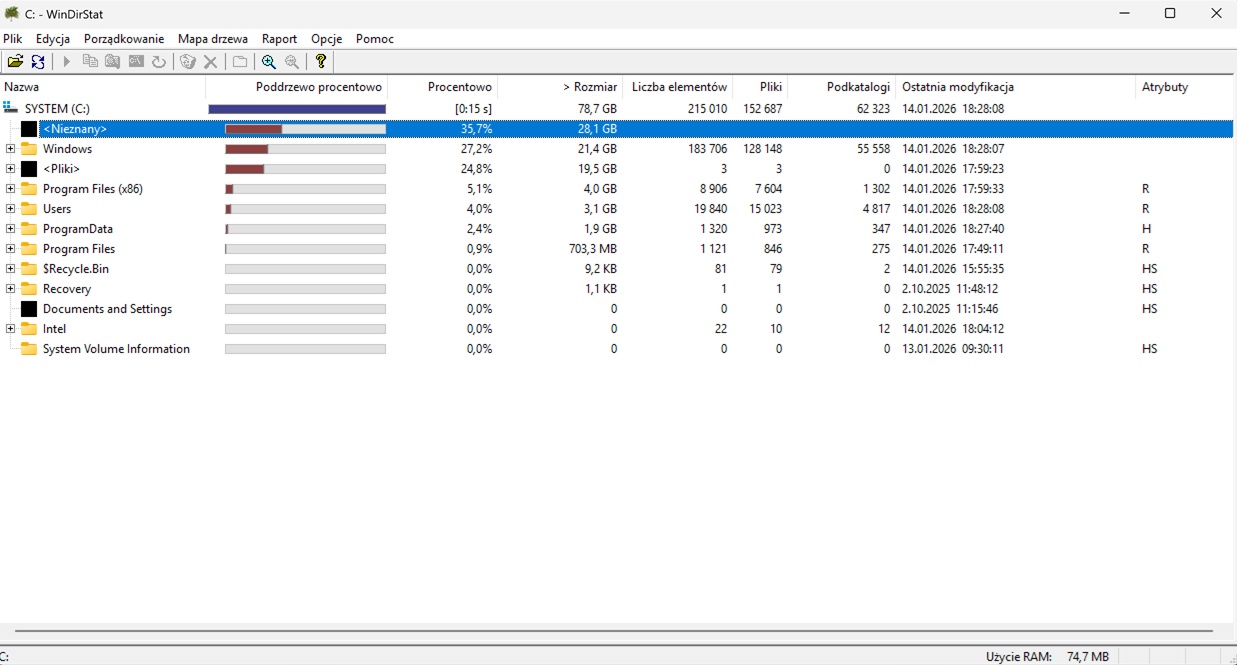Click the 35,7% value in <Nieznany> row

pos(477,129)
